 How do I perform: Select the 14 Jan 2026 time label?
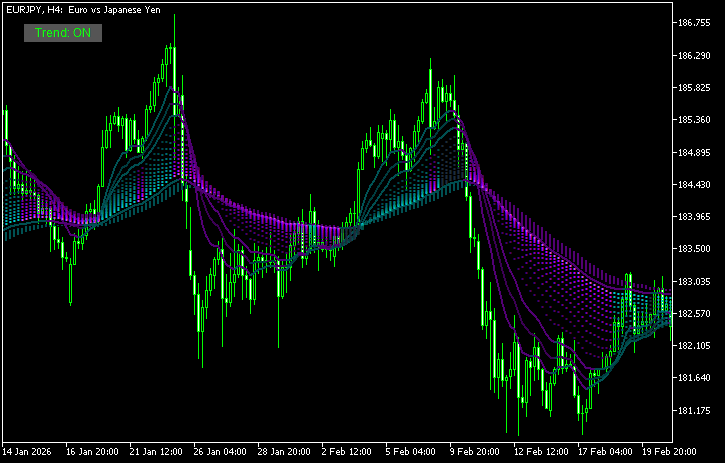pos(27,451)
